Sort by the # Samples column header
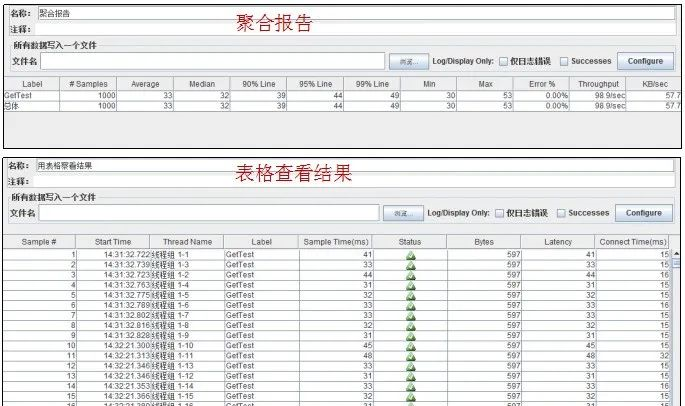This screenshot has height=406, width=685. coord(88,84)
